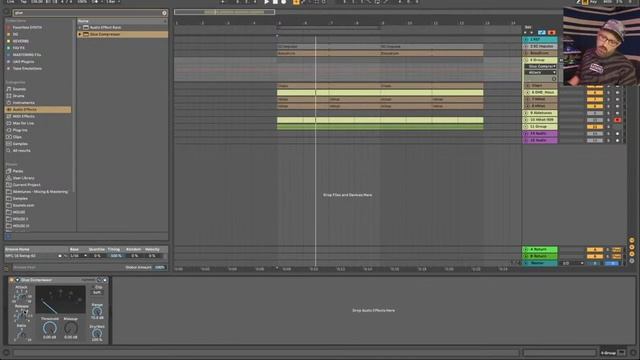Select the 1 KSP track header

click(540, 40)
